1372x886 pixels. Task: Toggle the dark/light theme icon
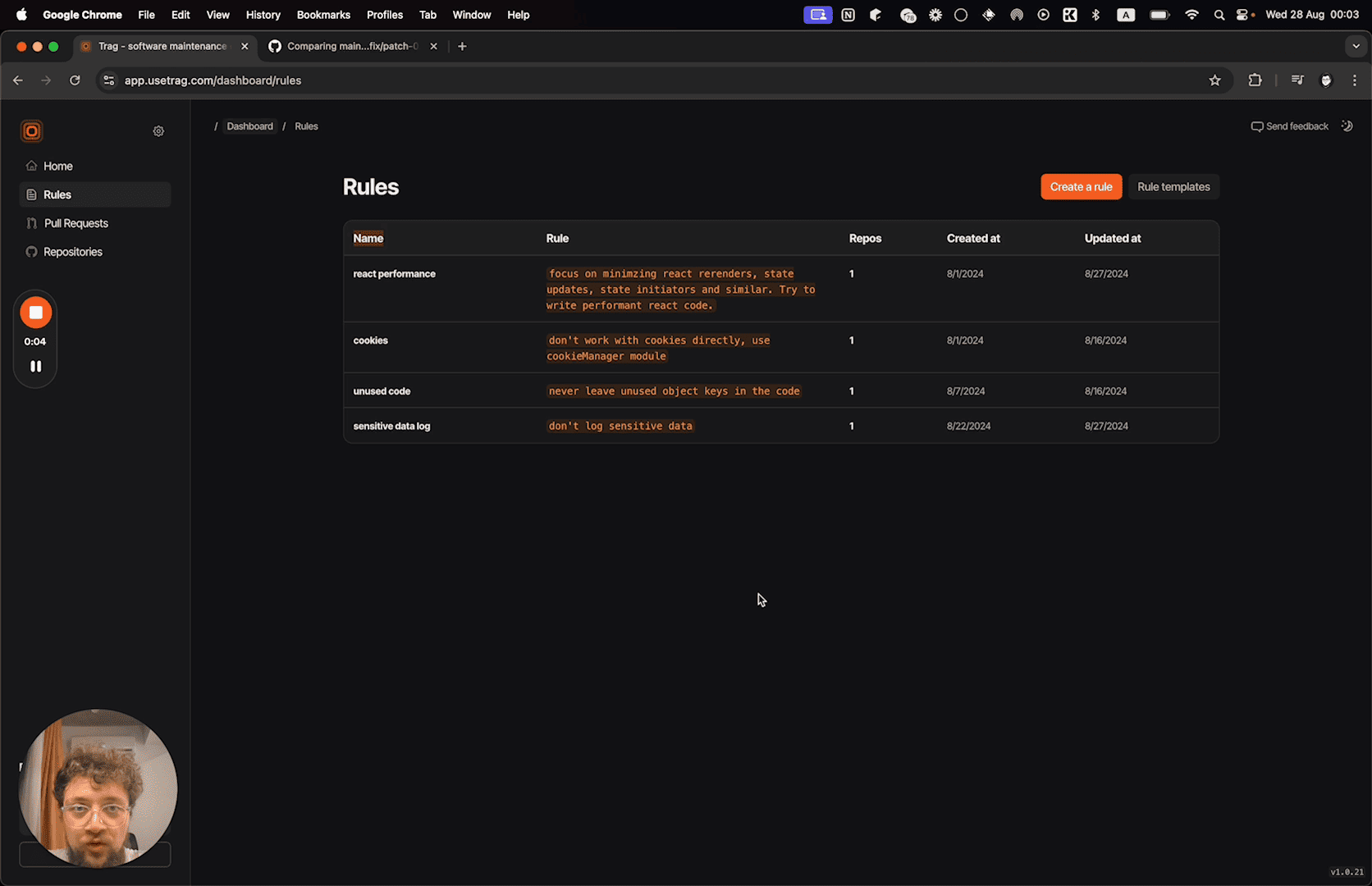1347,126
